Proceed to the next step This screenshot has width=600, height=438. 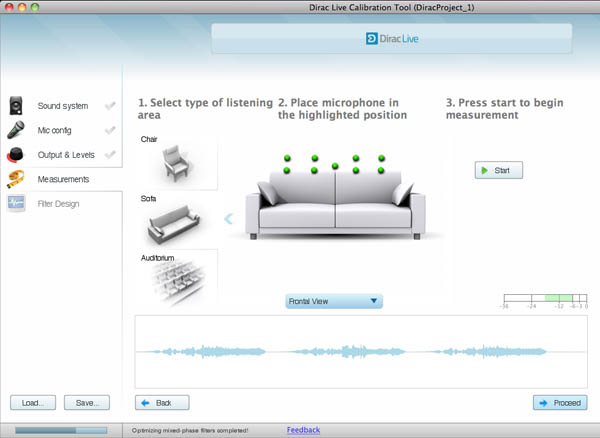click(x=560, y=403)
